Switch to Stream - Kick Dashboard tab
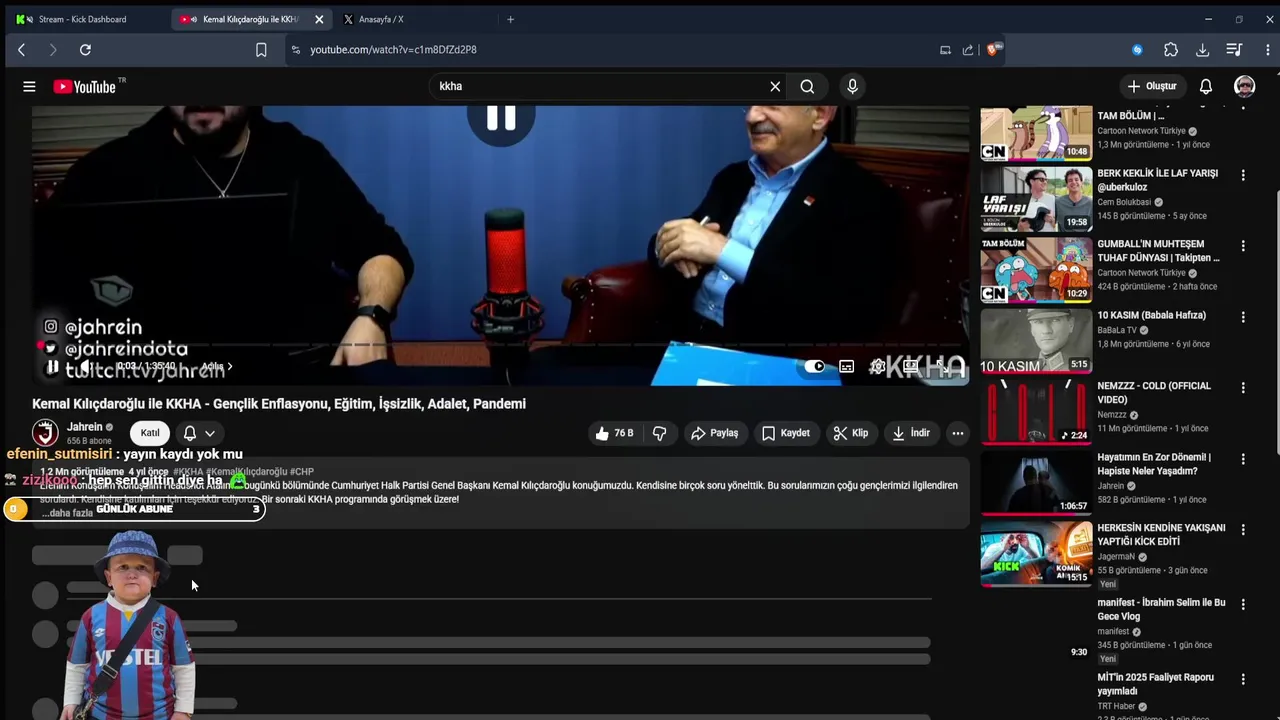Viewport: 1280px width, 720px height. click(x=82, y=19)
